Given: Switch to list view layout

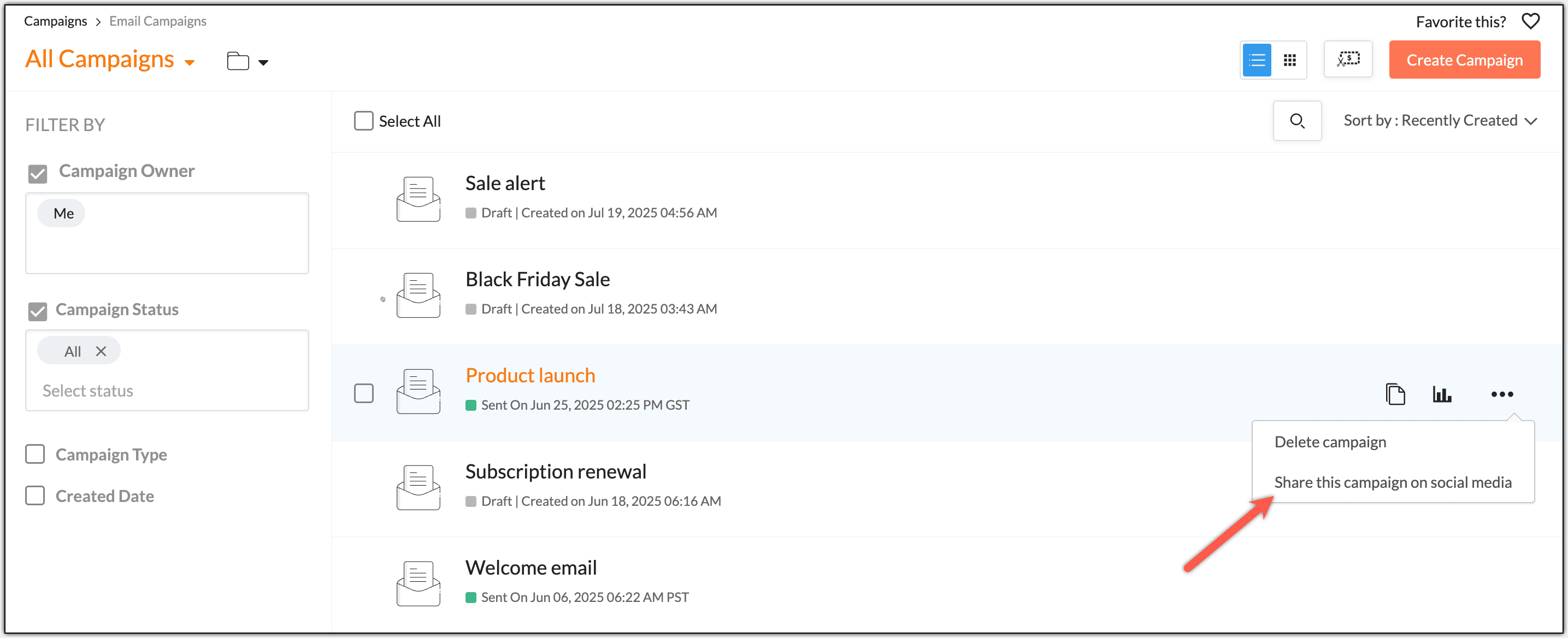Looking at the screenshot, I should (1257, 60).
